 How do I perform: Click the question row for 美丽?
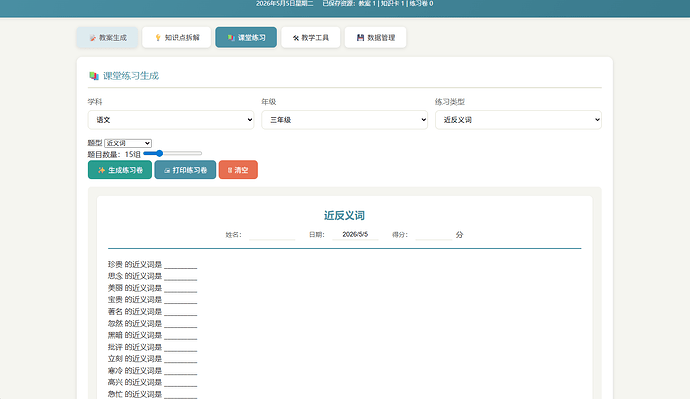click(x=152, y=288)
